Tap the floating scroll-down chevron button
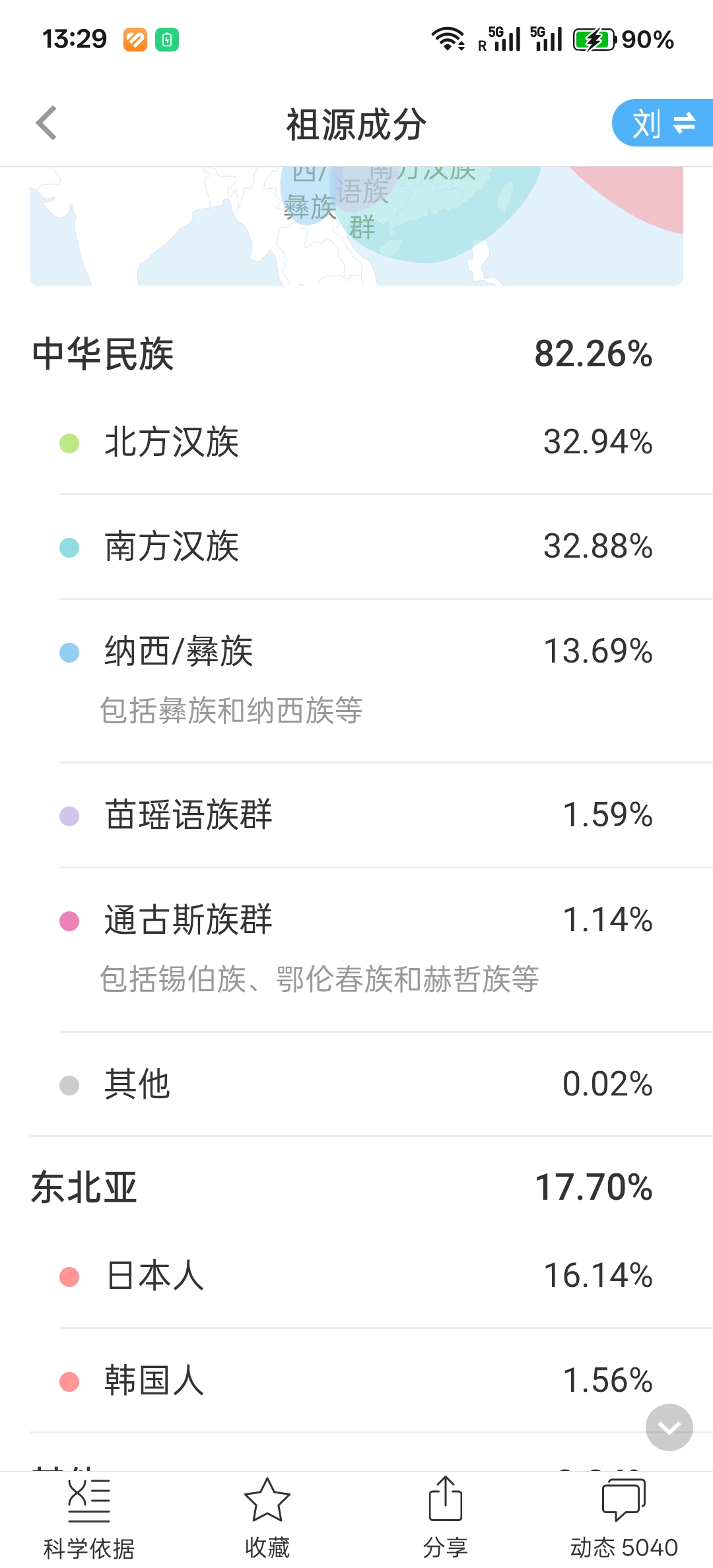 (x=669, y=1427)
